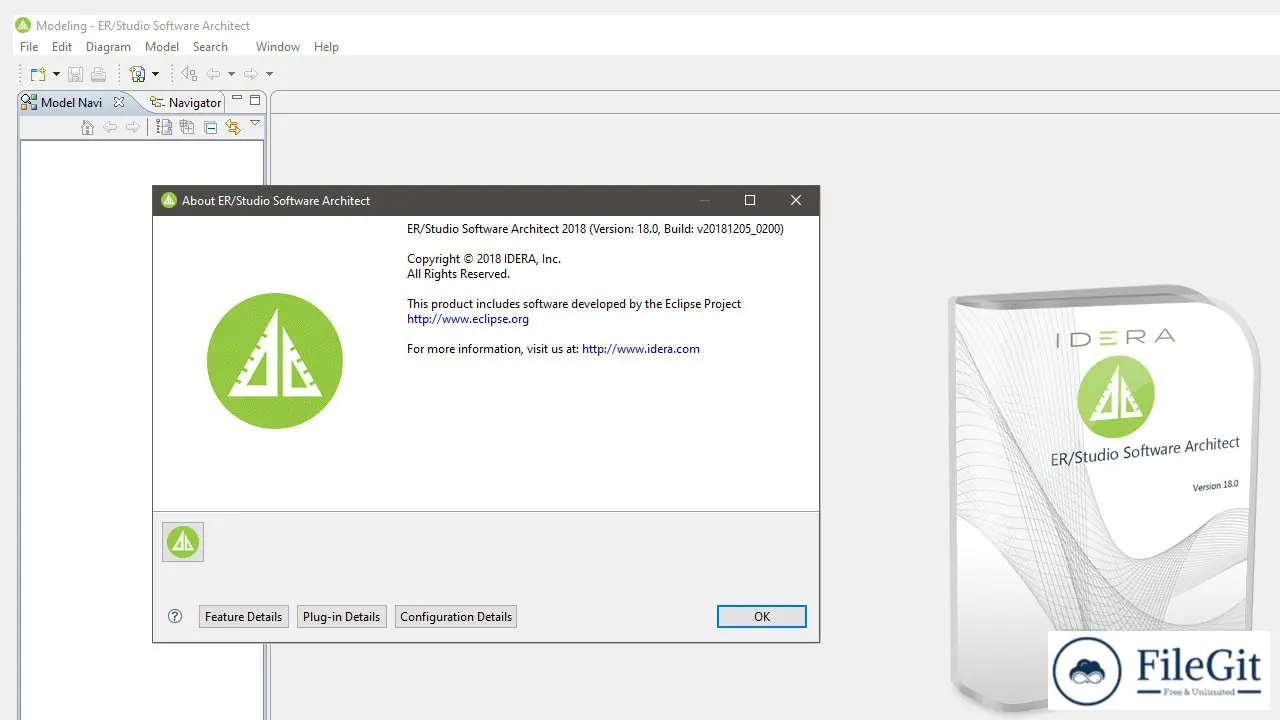Open the Back history dropdown arrow

(x=231, y=74)
